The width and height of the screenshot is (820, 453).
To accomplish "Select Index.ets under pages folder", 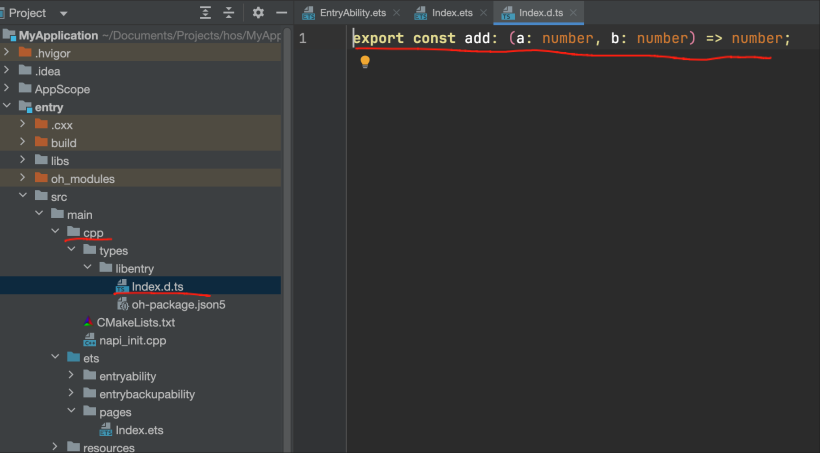I will (139, 430).
